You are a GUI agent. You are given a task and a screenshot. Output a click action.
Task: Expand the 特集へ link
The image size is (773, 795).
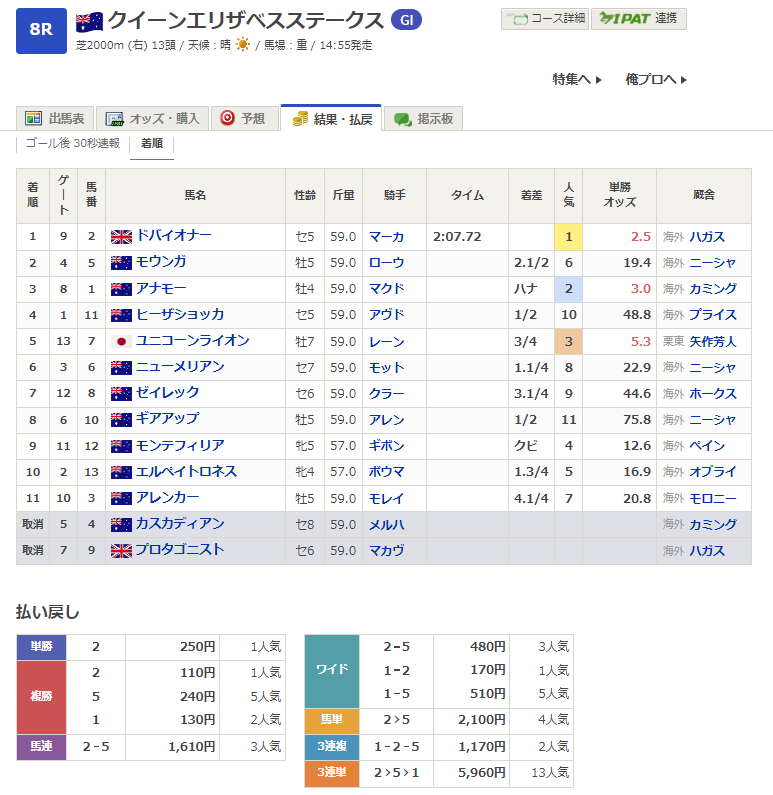point(577,79)
